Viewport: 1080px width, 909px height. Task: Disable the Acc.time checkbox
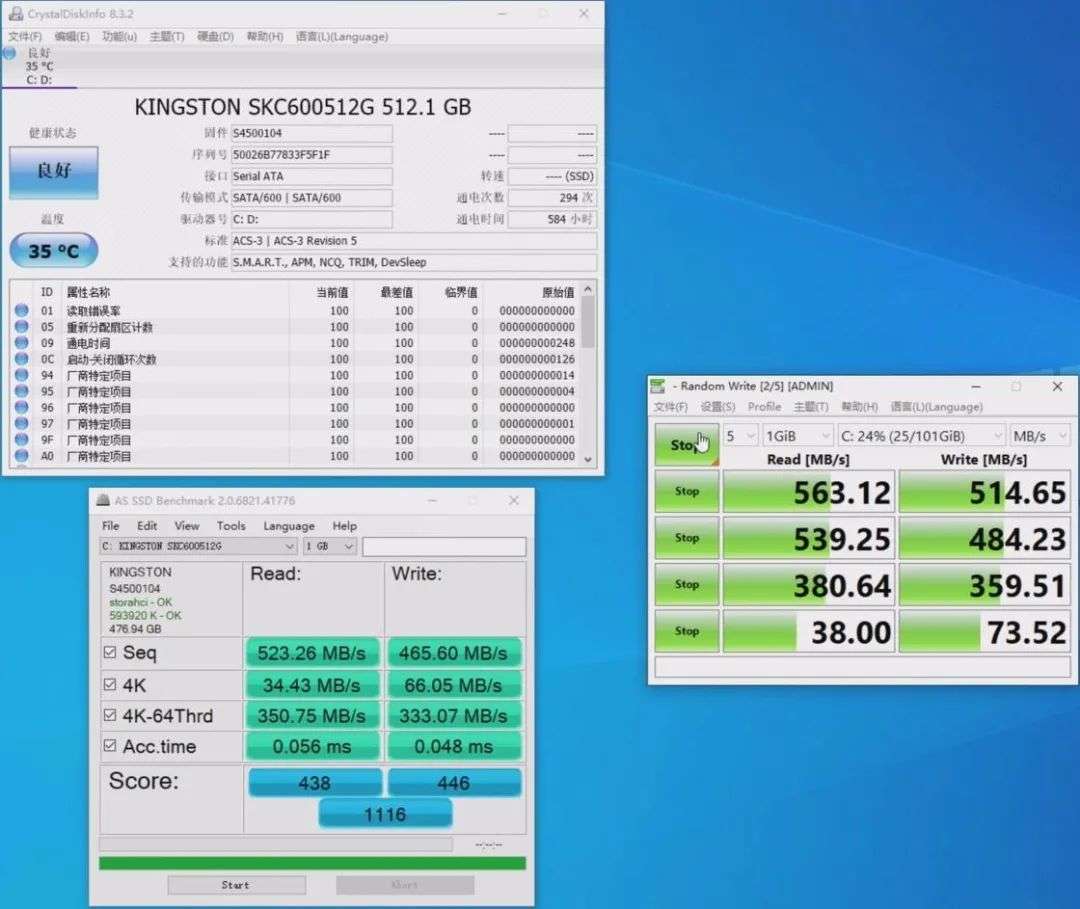[110, 747]
